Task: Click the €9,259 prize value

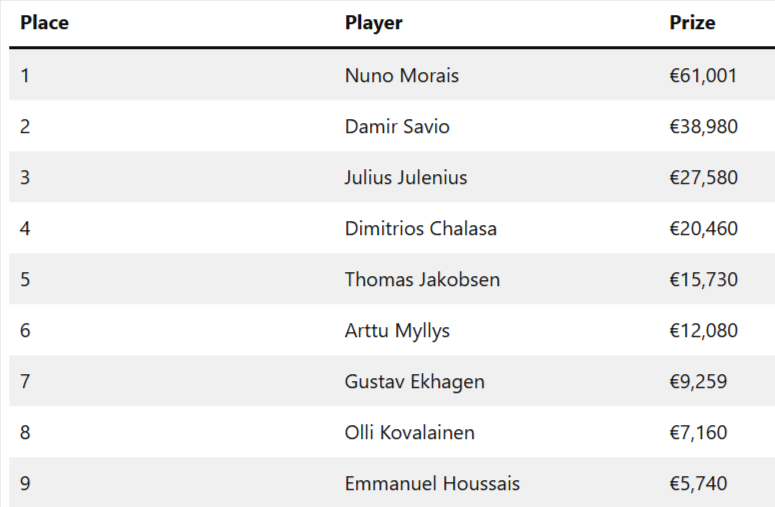Action: tap(698, 381)
